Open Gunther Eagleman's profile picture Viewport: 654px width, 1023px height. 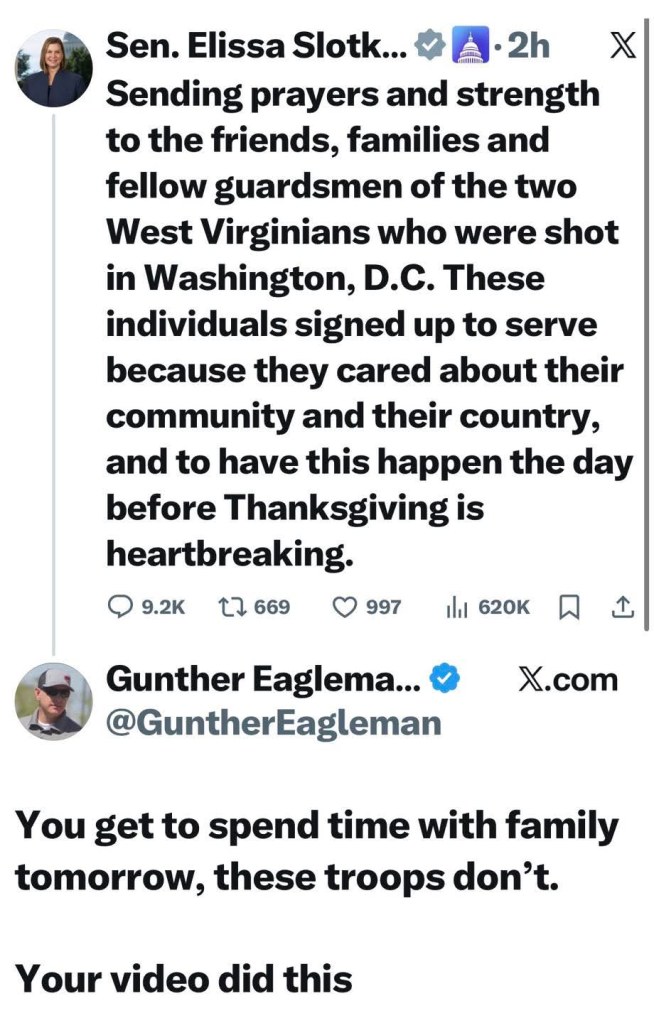pos(54,701)
